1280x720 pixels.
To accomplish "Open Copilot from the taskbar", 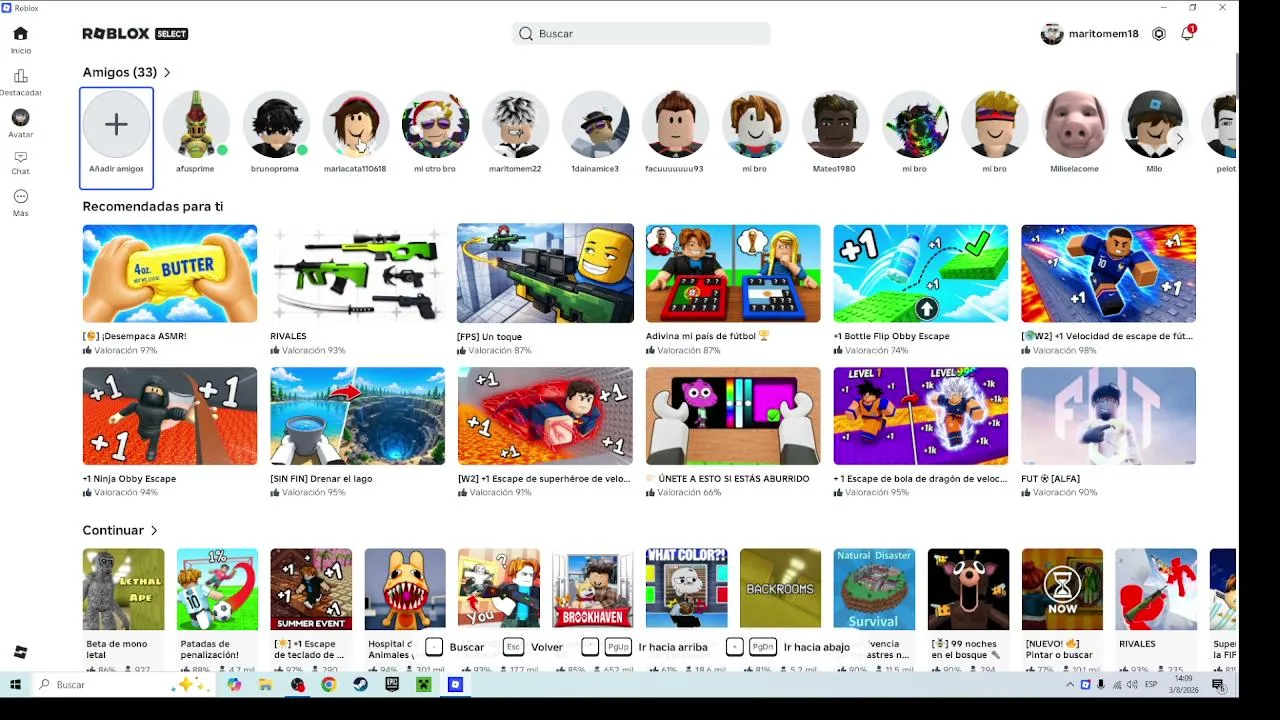I will 234,685.
